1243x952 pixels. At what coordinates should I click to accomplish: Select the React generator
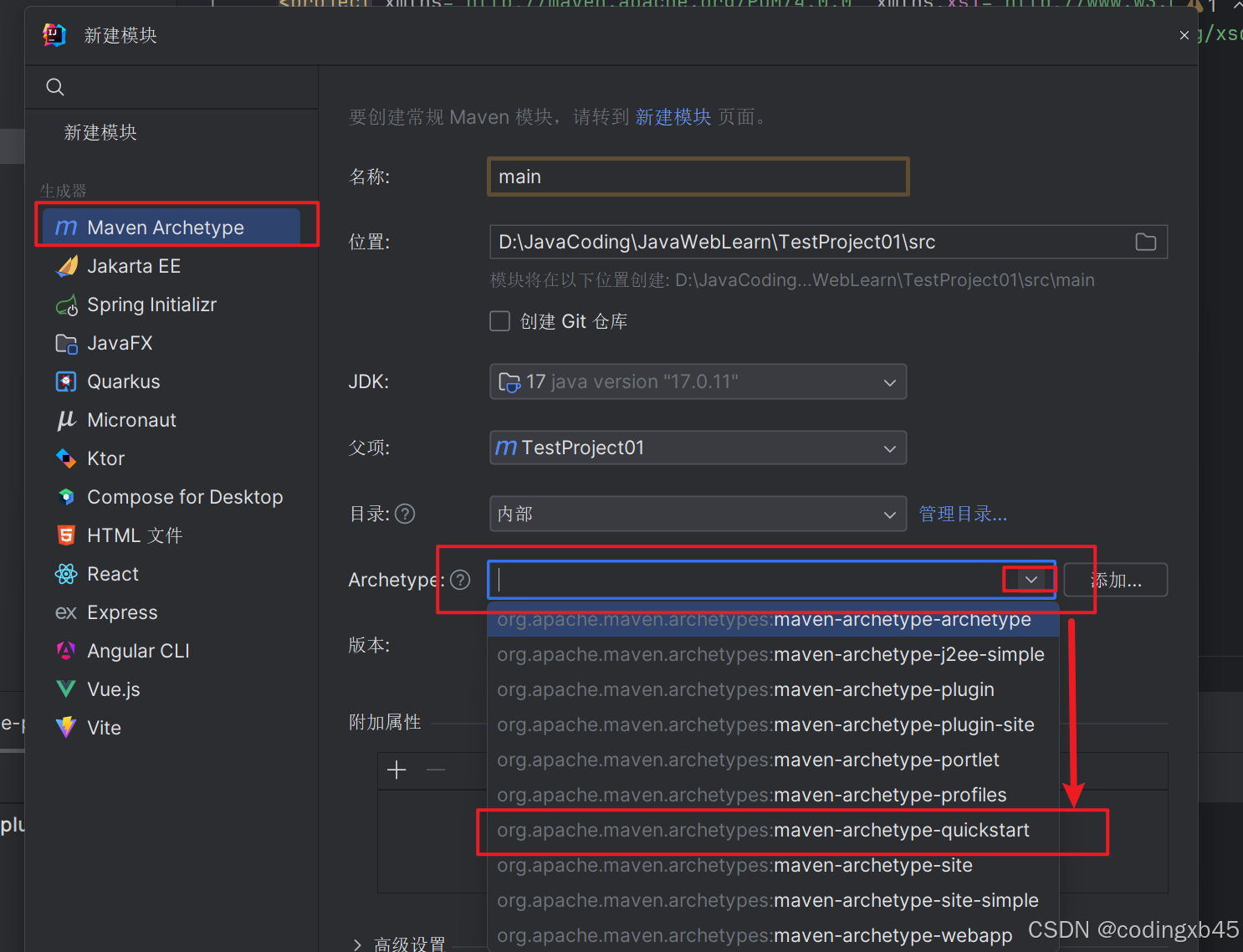171,574
